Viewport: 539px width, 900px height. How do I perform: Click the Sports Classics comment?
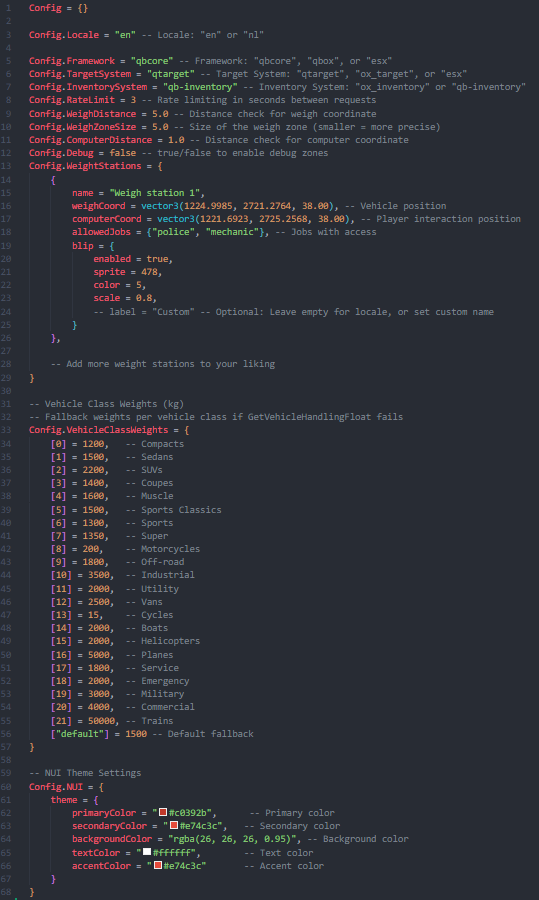pyautogui.click(x=173, y=510)
